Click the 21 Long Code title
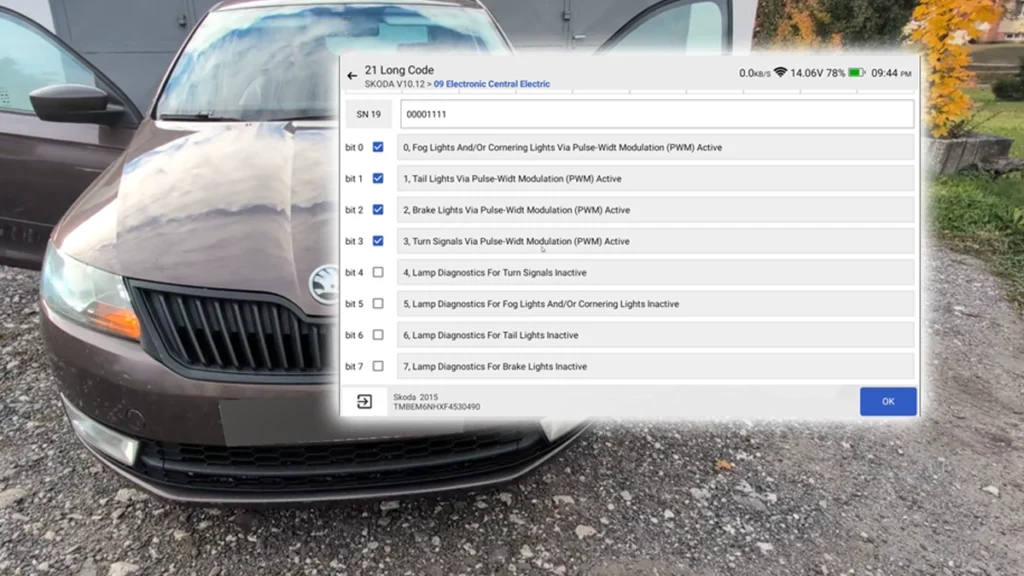Viewport: 1024px width, 576px height. click(399, 70)
